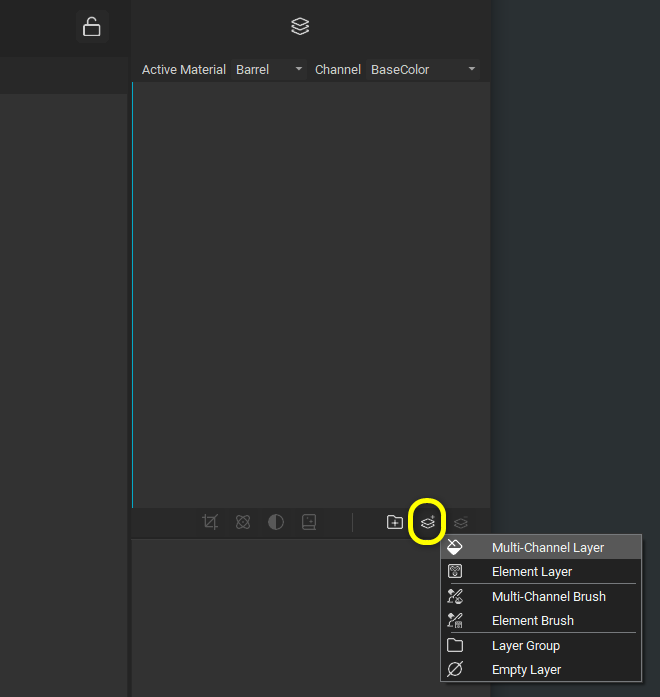The image size is (660, 697).
Task: Choose Multi-Channel Layer from the menu
Action: pyautogui.click(x=541, y=547)
